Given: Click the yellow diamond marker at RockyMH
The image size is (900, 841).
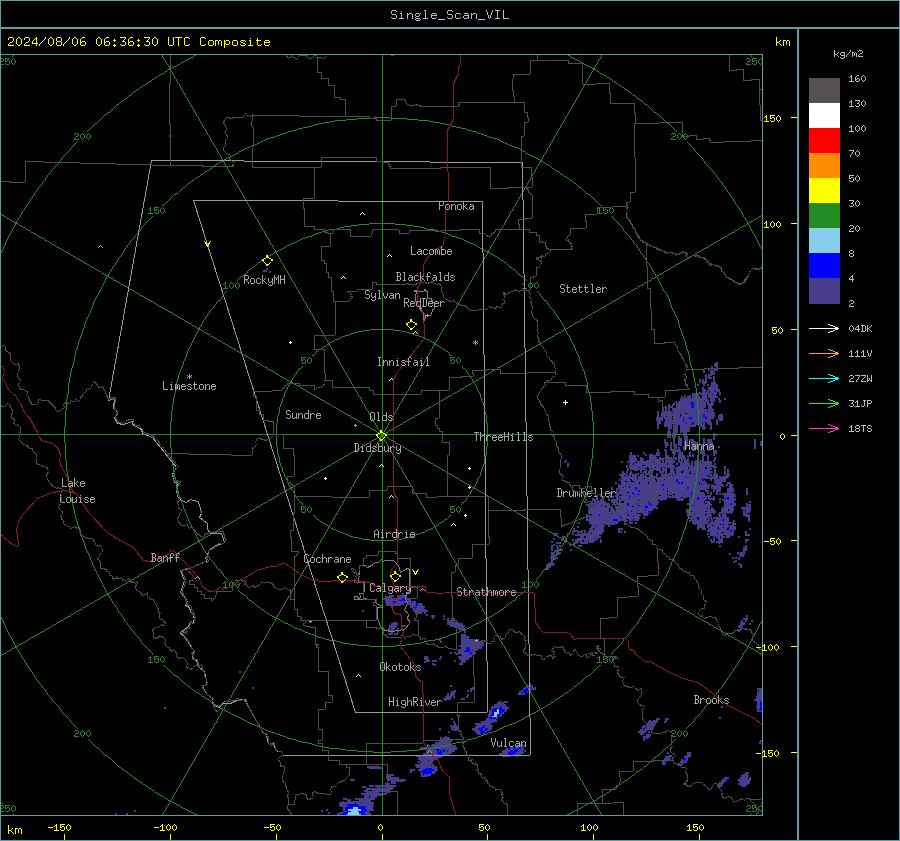Looking at the screenshot, I should [267, 261].
